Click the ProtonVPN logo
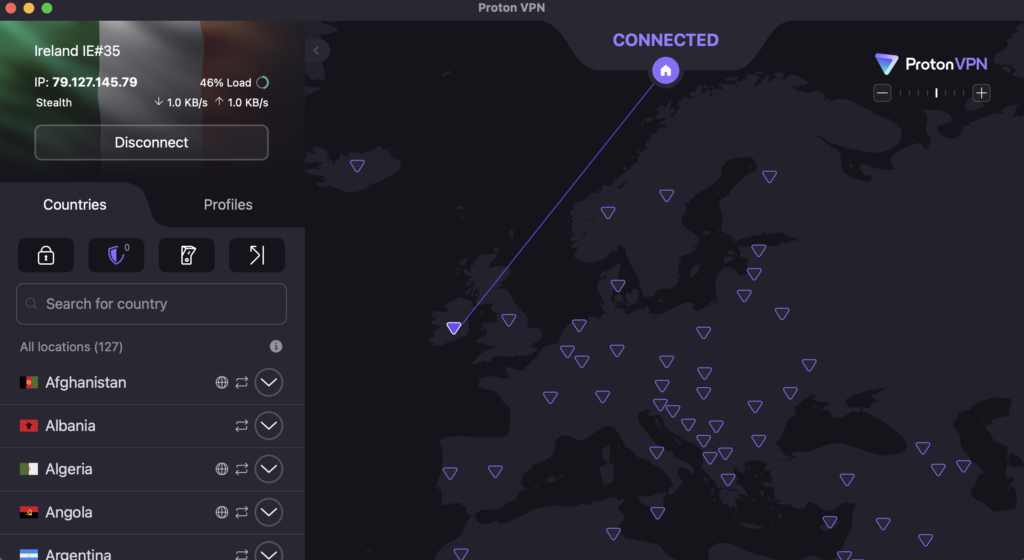This screenshot has width=1024, height=560. point(931,64)
